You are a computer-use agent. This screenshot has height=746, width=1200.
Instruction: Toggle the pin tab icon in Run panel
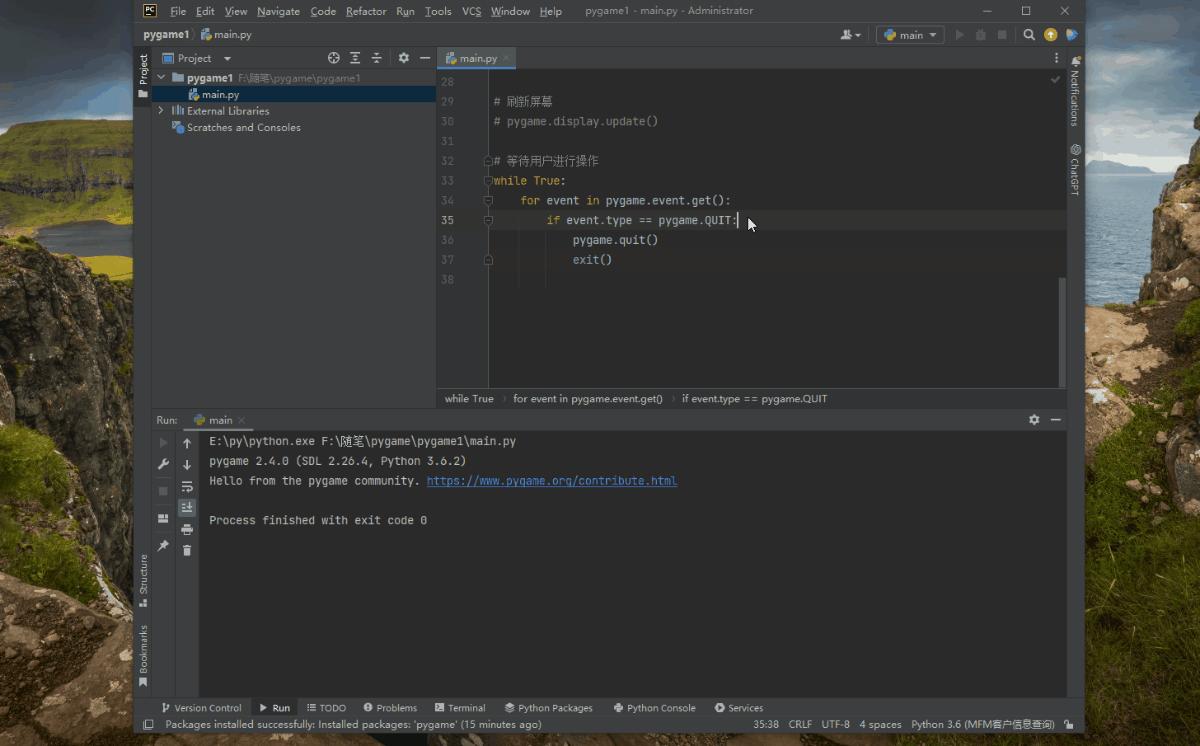click(164, 546)
